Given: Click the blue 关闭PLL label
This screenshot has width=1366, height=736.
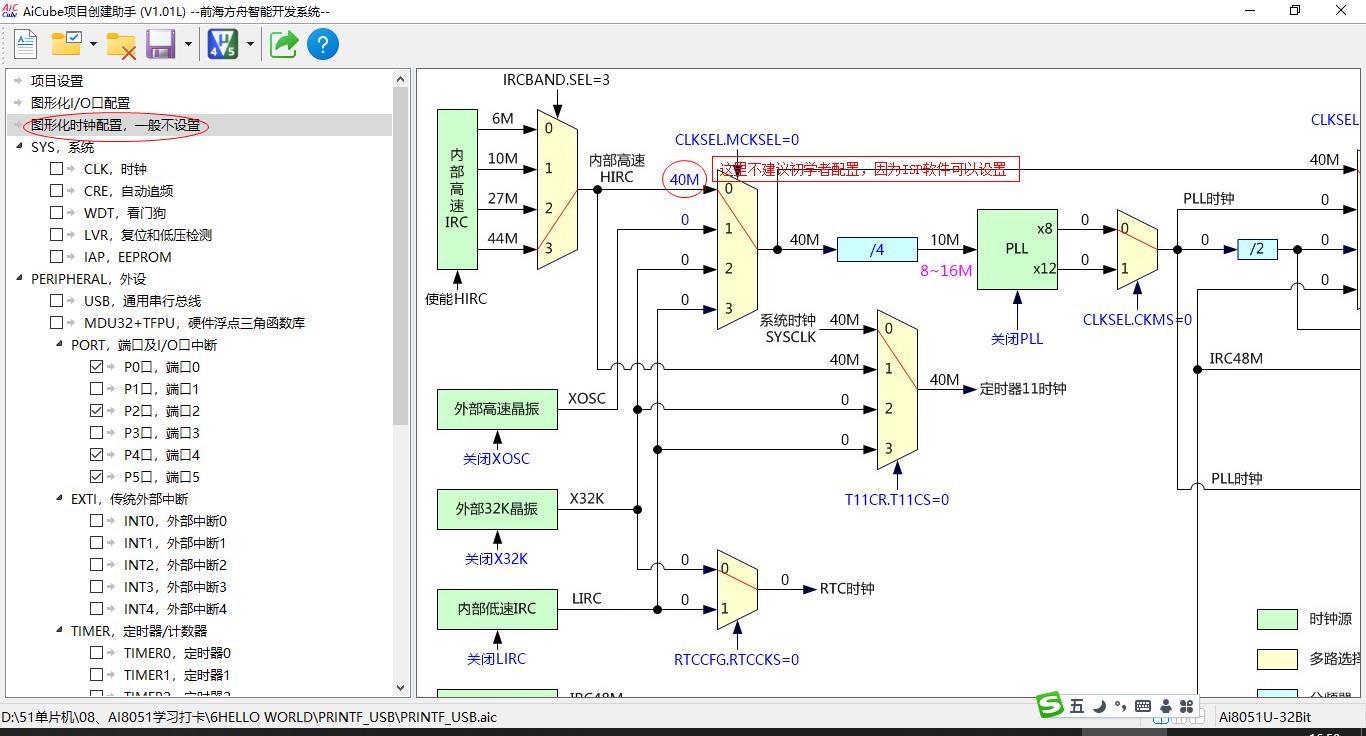Looking at the screenshot, I should [x=1016, y=339].
